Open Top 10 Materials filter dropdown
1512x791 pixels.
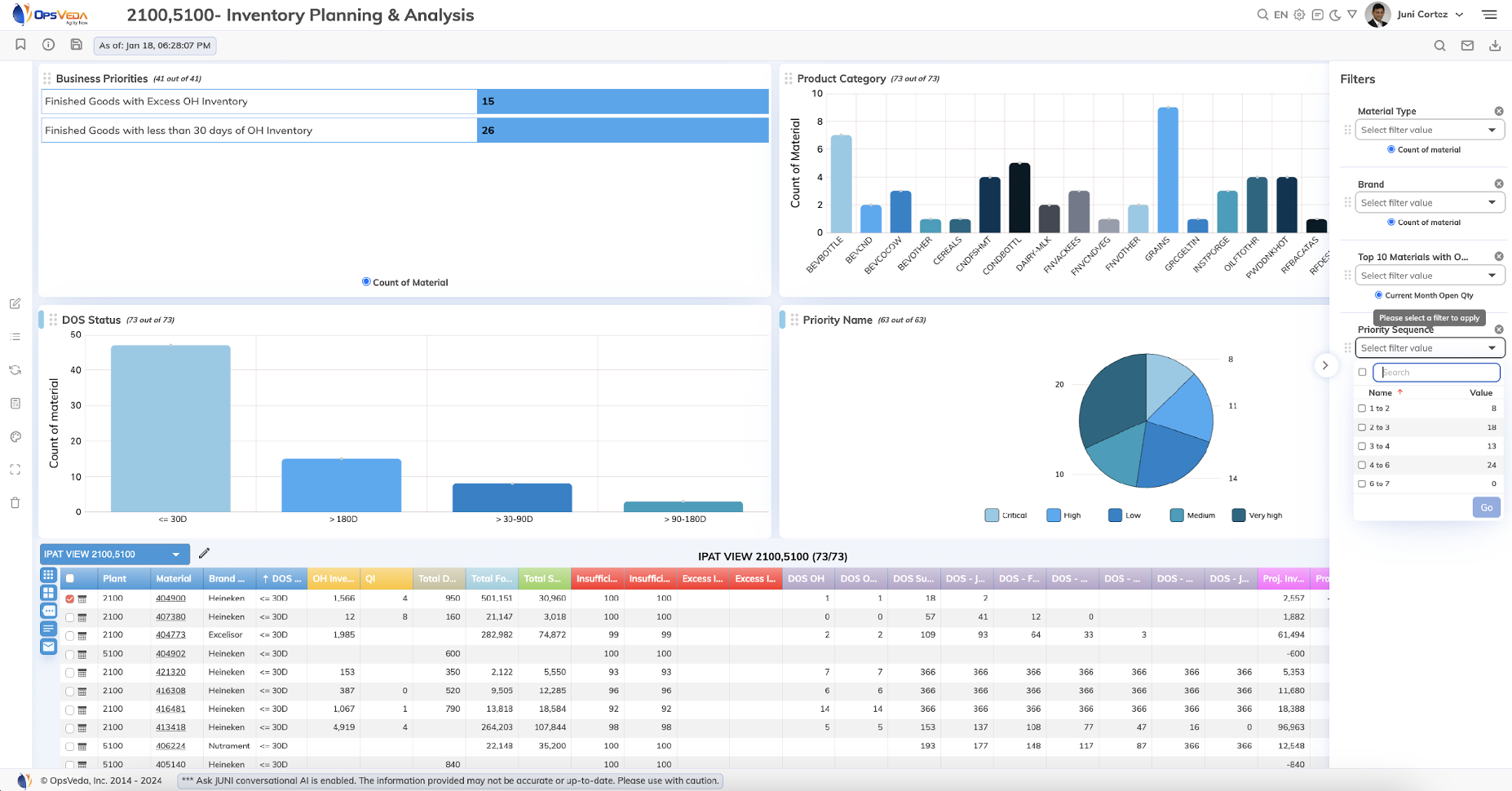pyautogui.click(x=1430, y=276)
